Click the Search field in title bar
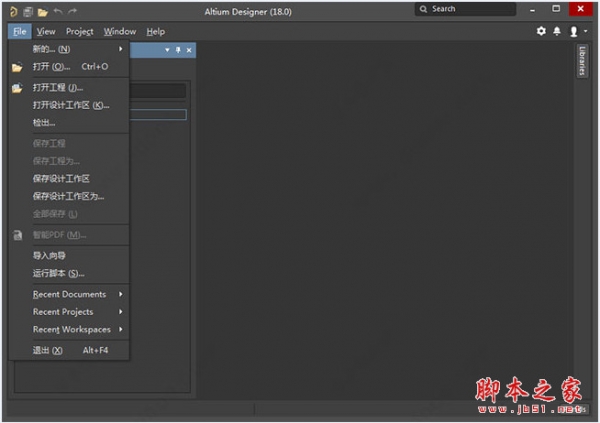Image resolution: width=600 pixels, height=423 pixels. click(465, 9)
